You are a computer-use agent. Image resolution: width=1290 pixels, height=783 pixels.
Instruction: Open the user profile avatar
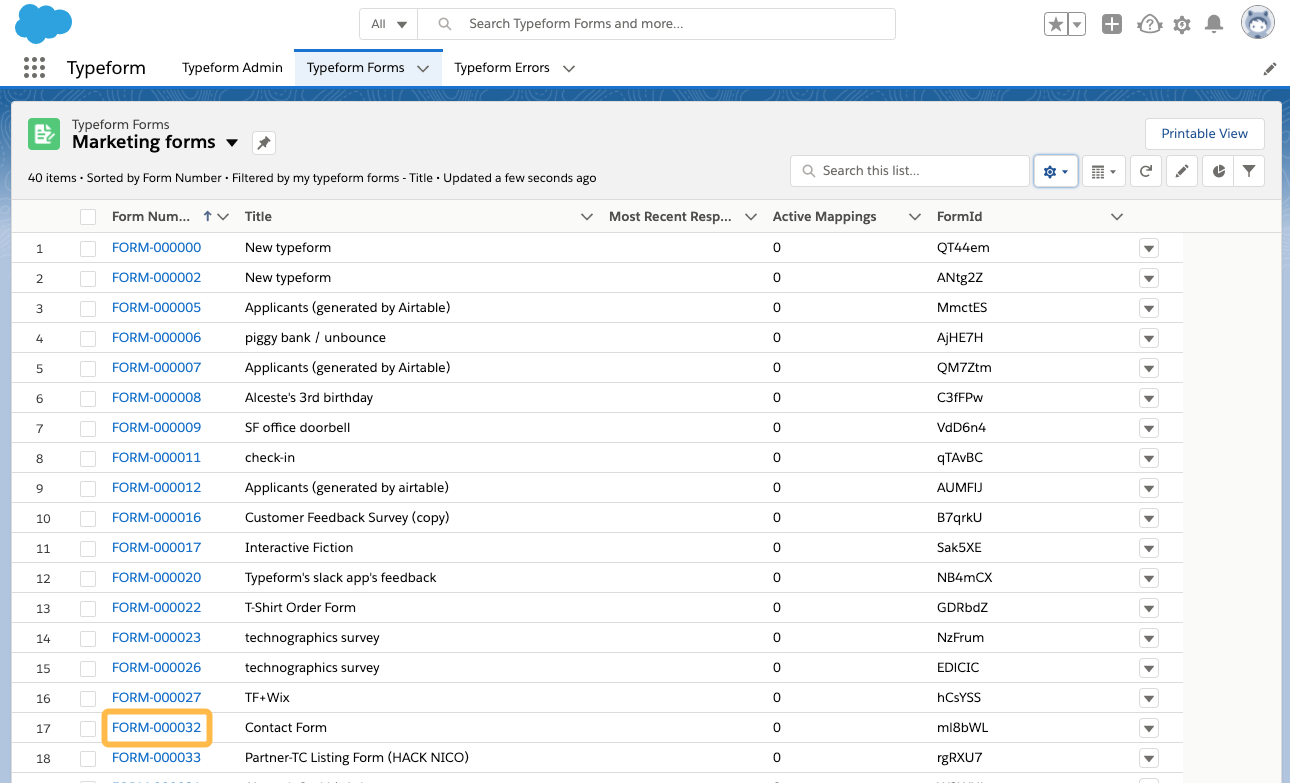pyautogui.click(x=1258, y=22)
